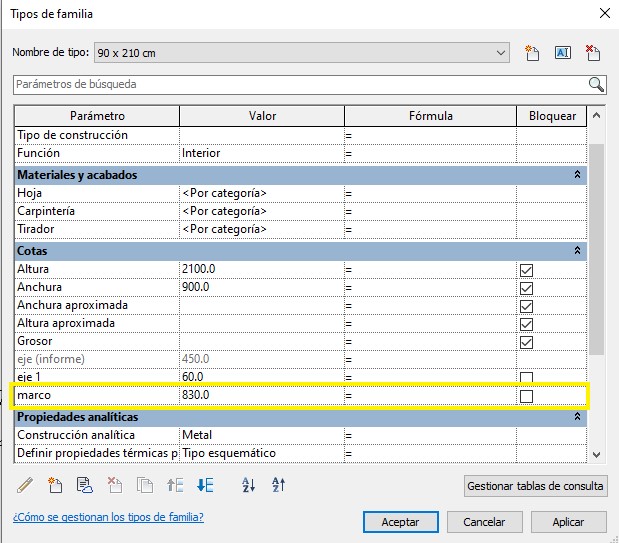
Task: Open the Nombre de tipo dropdown
Action: [x=502, y=52]
